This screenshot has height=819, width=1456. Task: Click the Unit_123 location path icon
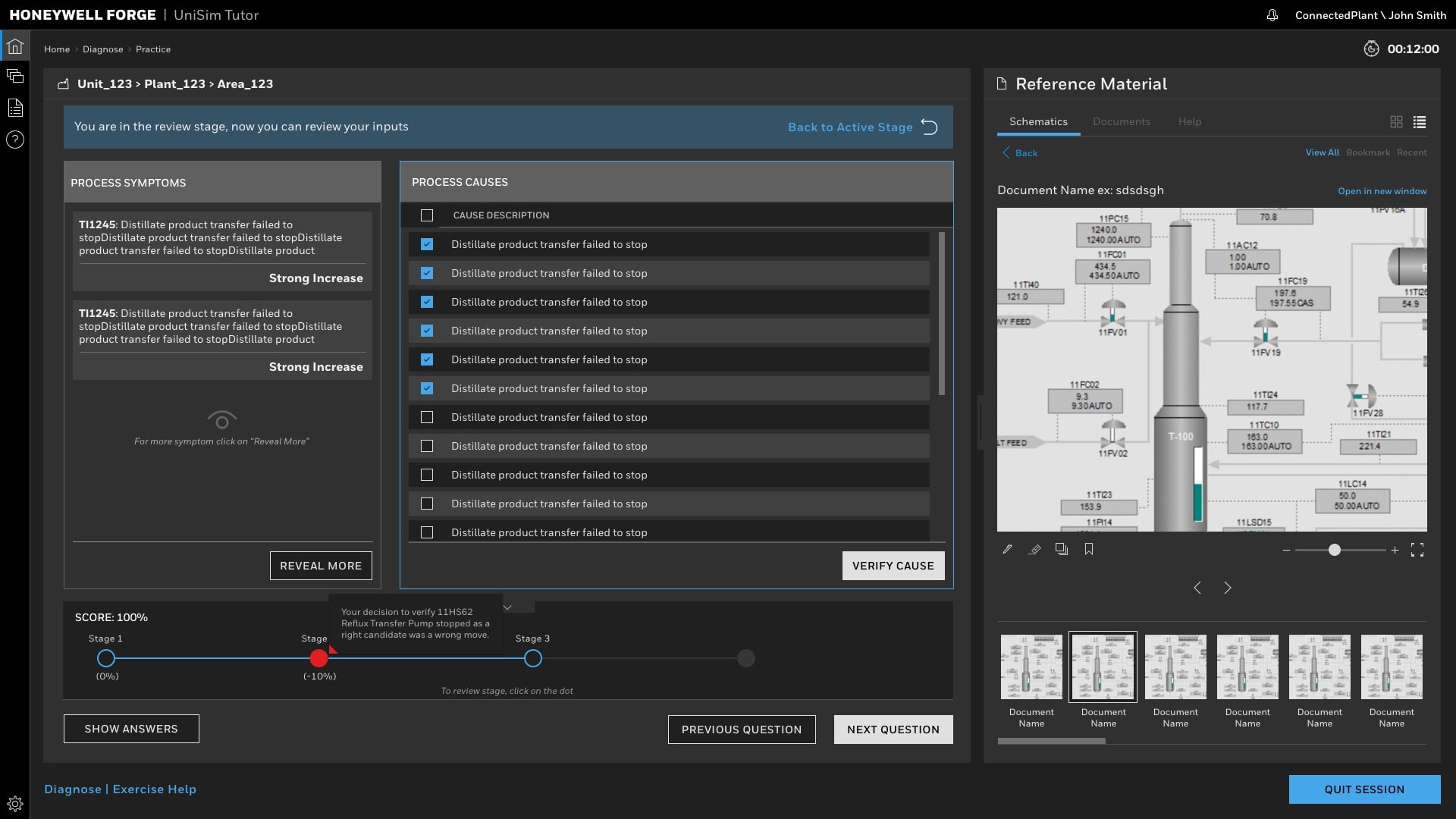[x=64, y=84]
